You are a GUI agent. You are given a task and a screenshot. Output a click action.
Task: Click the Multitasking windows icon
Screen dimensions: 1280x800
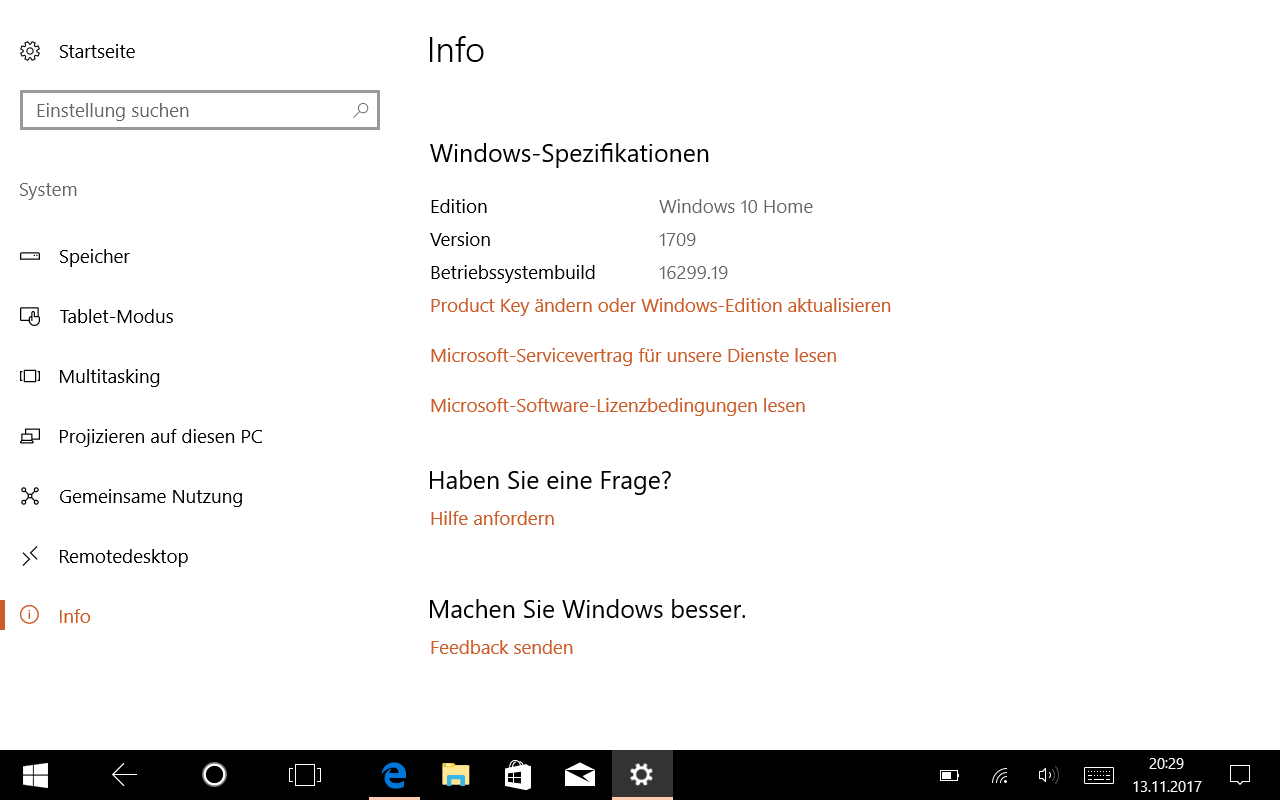pos(30,376)
